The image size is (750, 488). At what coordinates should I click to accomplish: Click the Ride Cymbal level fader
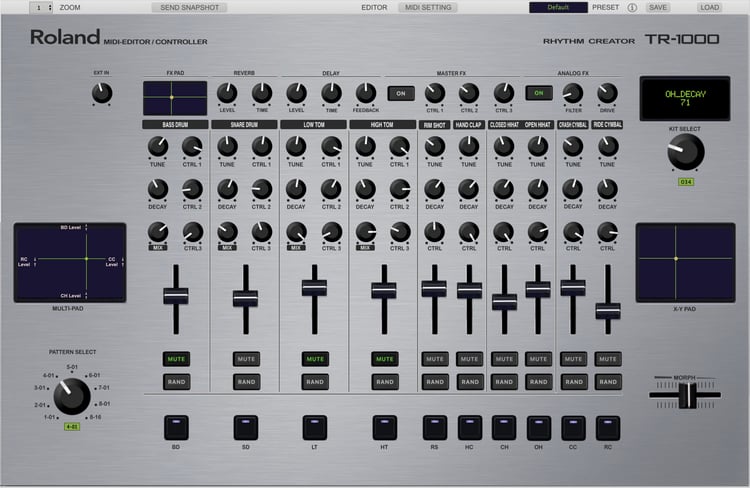coord(608,311)
